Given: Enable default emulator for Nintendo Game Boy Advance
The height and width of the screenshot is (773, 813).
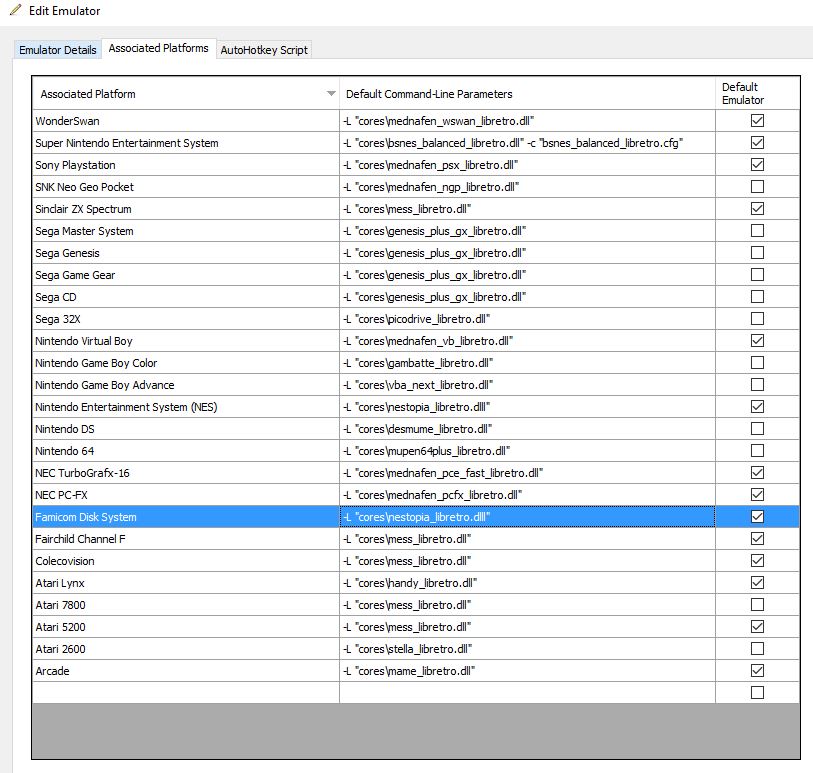Looking at the screenshot, I should (x=758, y=385).
